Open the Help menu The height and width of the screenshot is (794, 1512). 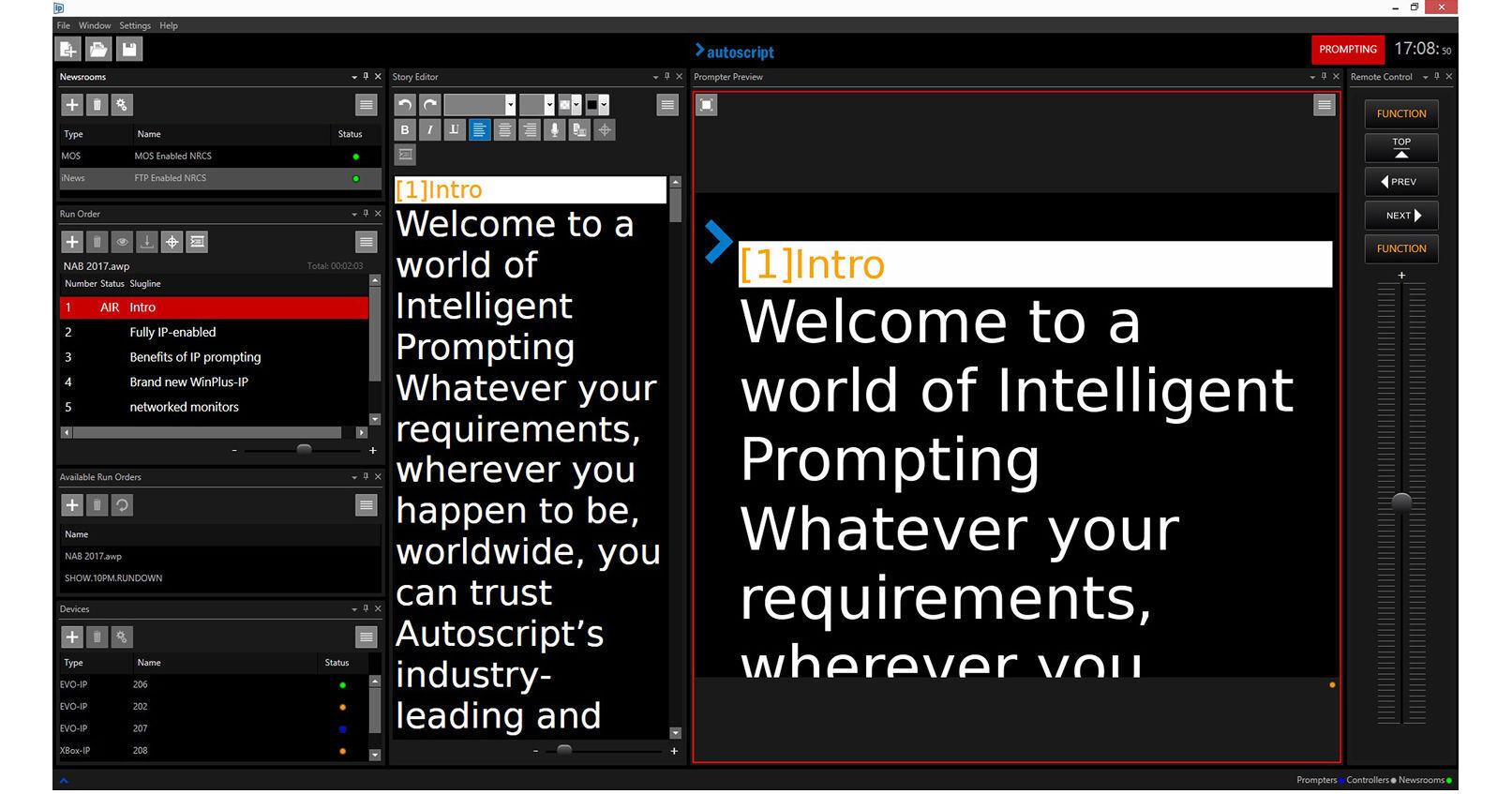(x=169, y=25)
